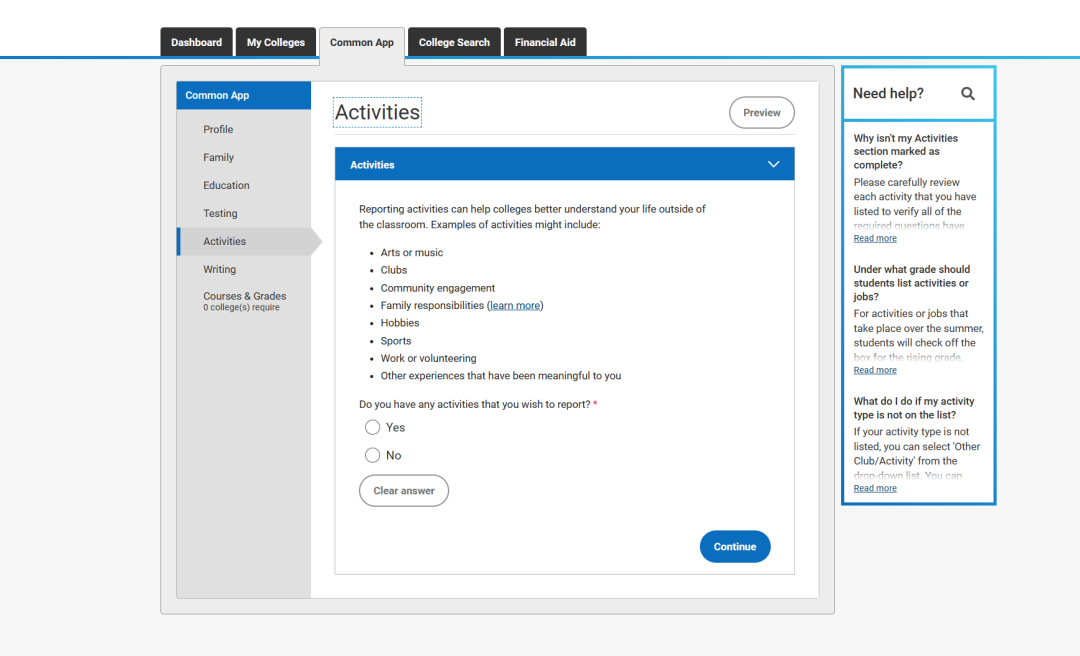This screenshot has width=1080, height=656.
Task: Open the Family sidebar section
Action: 218,158
